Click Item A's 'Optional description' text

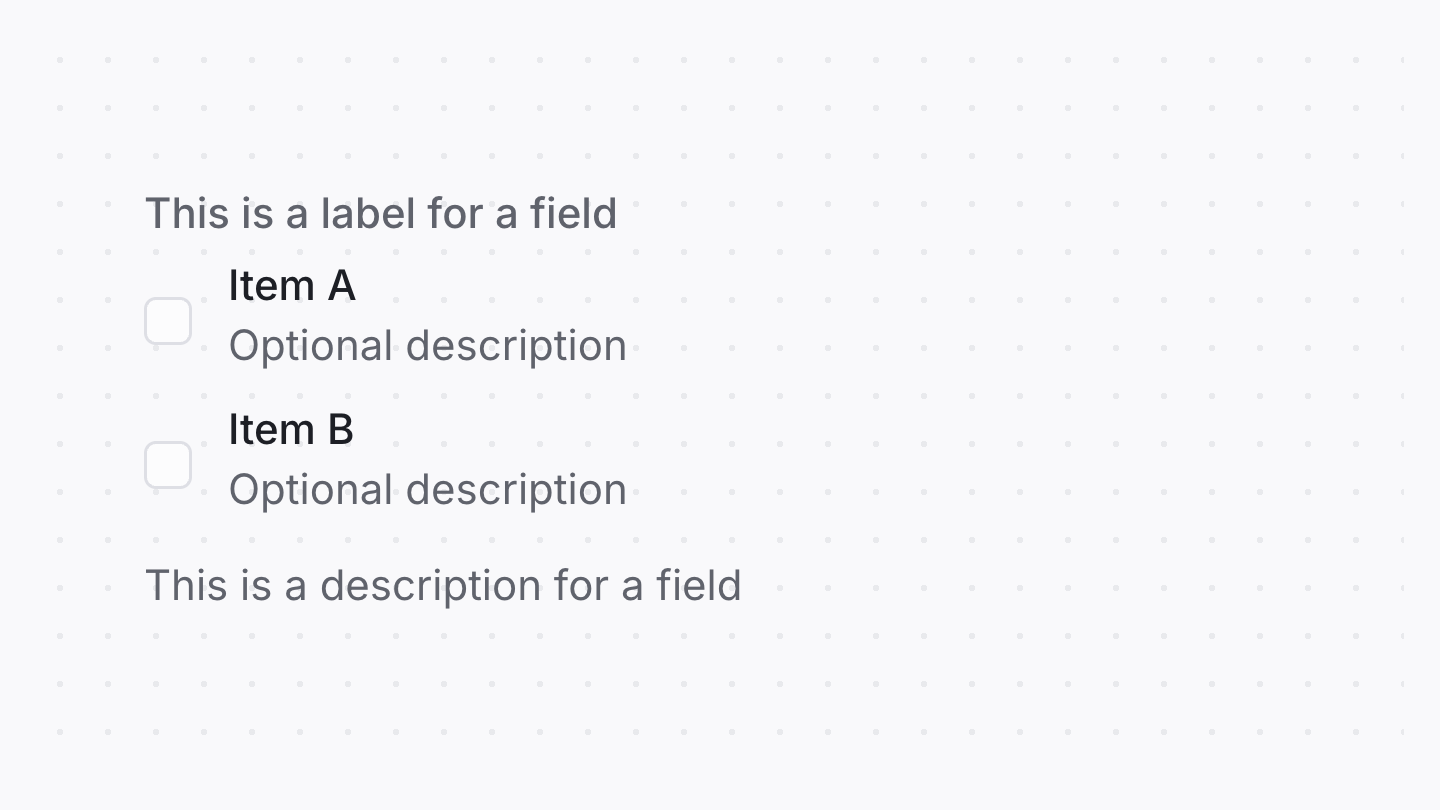pos(428,345)
